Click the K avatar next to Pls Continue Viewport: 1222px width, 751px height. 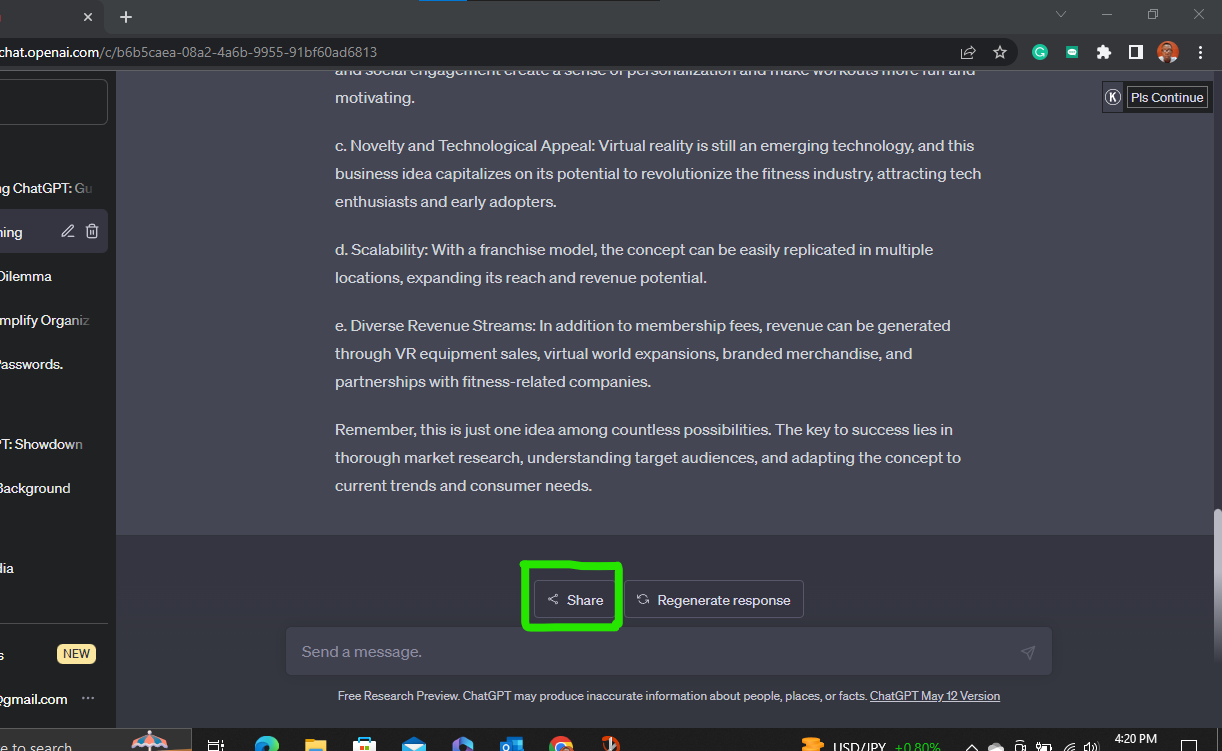[1112, 96]
